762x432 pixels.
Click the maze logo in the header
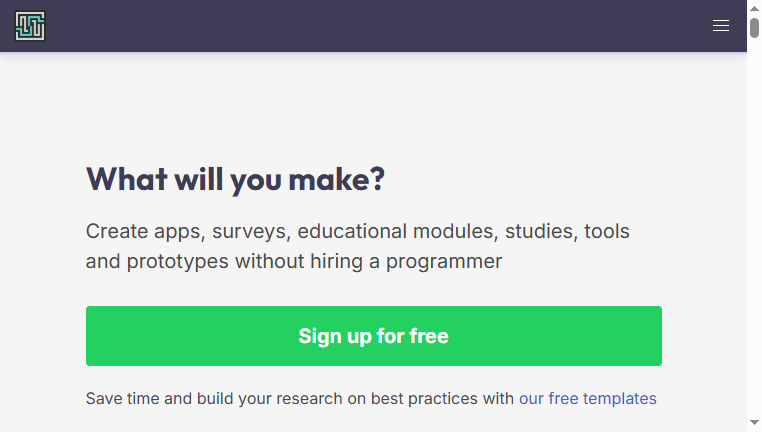click(30, 26)
